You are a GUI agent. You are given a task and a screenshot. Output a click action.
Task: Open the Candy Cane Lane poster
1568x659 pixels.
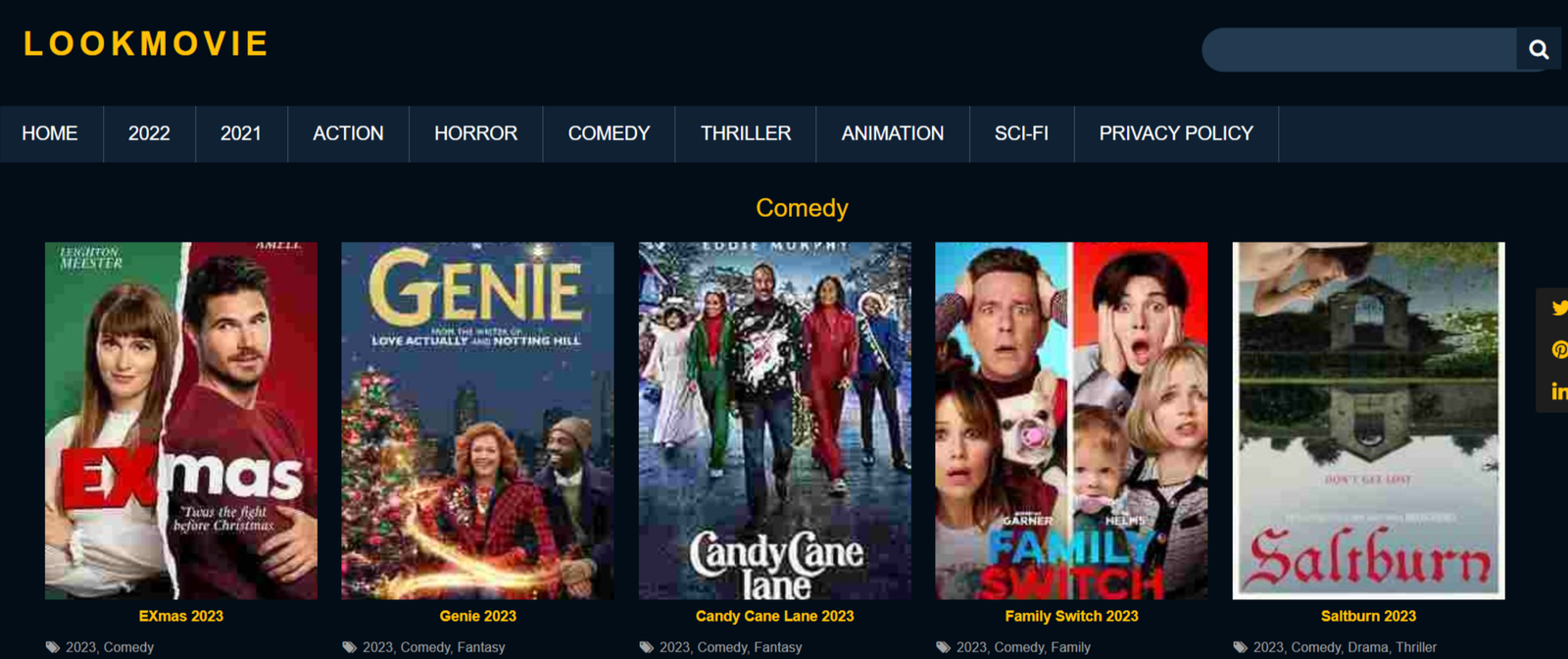click(x=774, y=421)
